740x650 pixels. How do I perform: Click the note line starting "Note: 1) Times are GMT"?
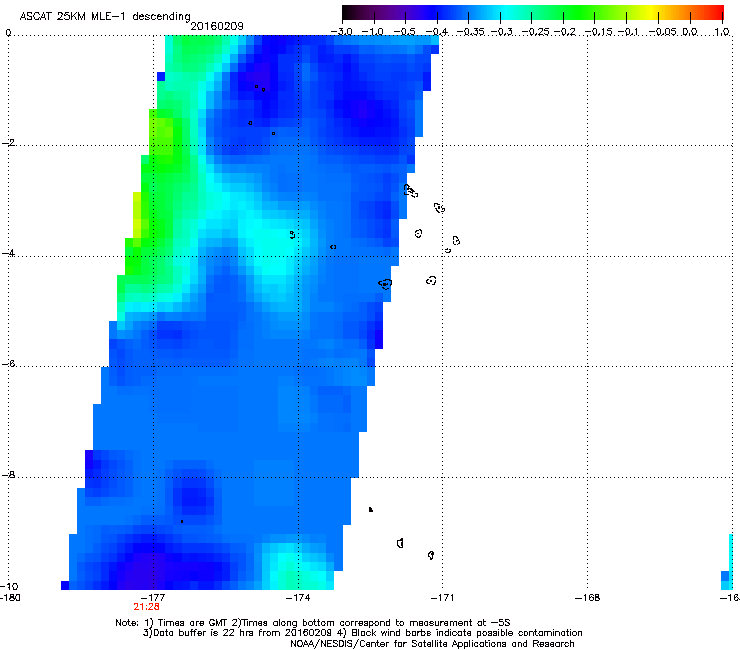point(313,623)
